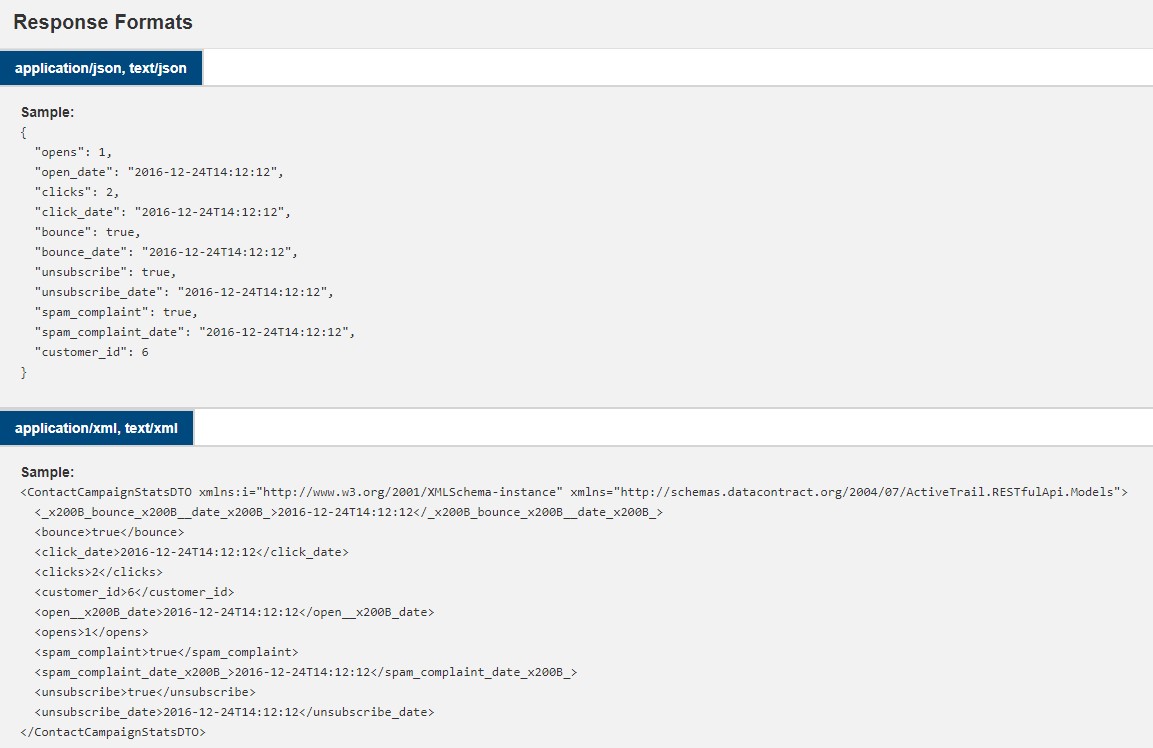The height and width of the screenshot is (748, 1153).
Task: Click the "open_date" JSON line
Action: tap(159, 172)
